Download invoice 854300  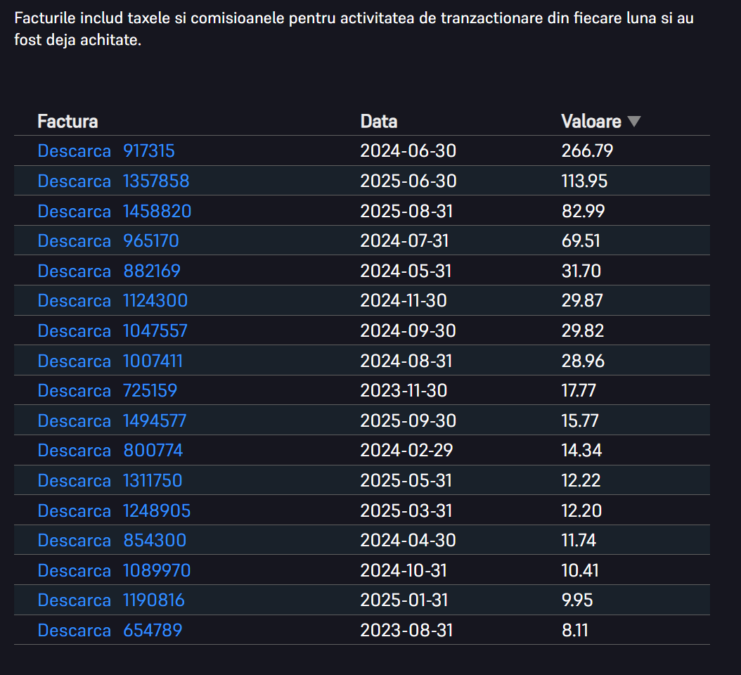click(x=74, y=541)
